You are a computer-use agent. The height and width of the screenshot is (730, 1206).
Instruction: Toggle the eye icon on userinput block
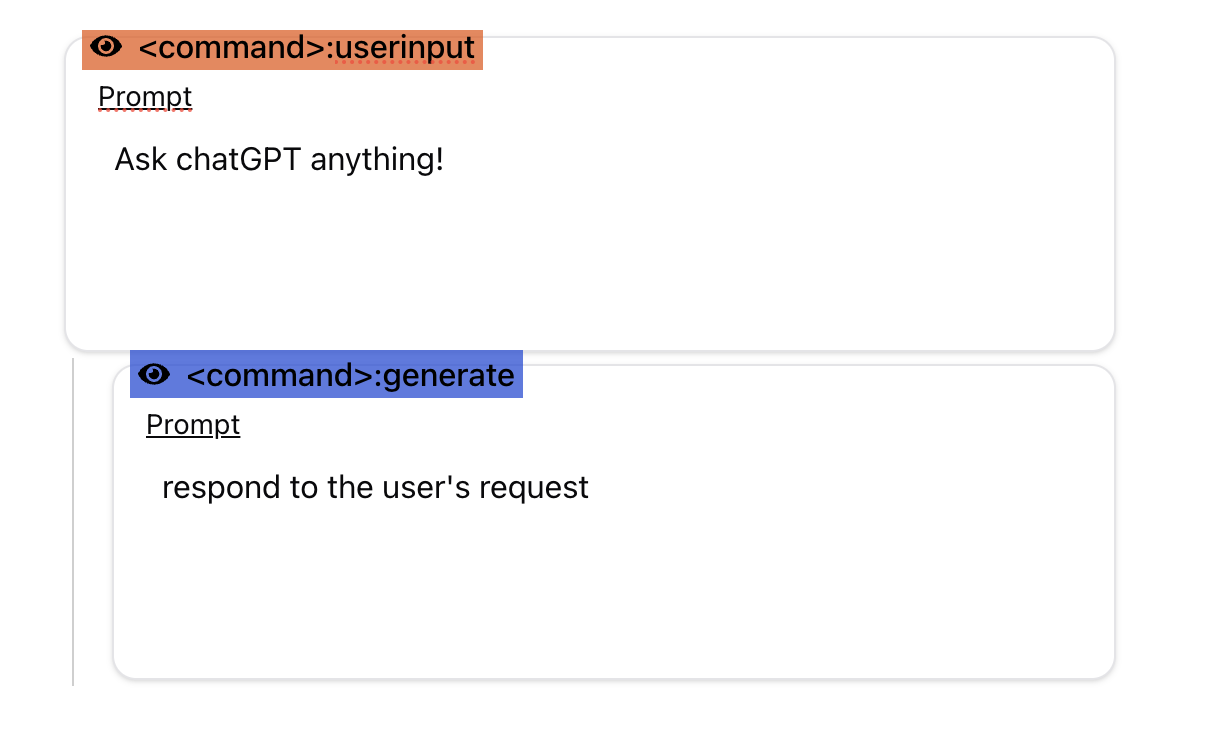(x=105, y=47)
